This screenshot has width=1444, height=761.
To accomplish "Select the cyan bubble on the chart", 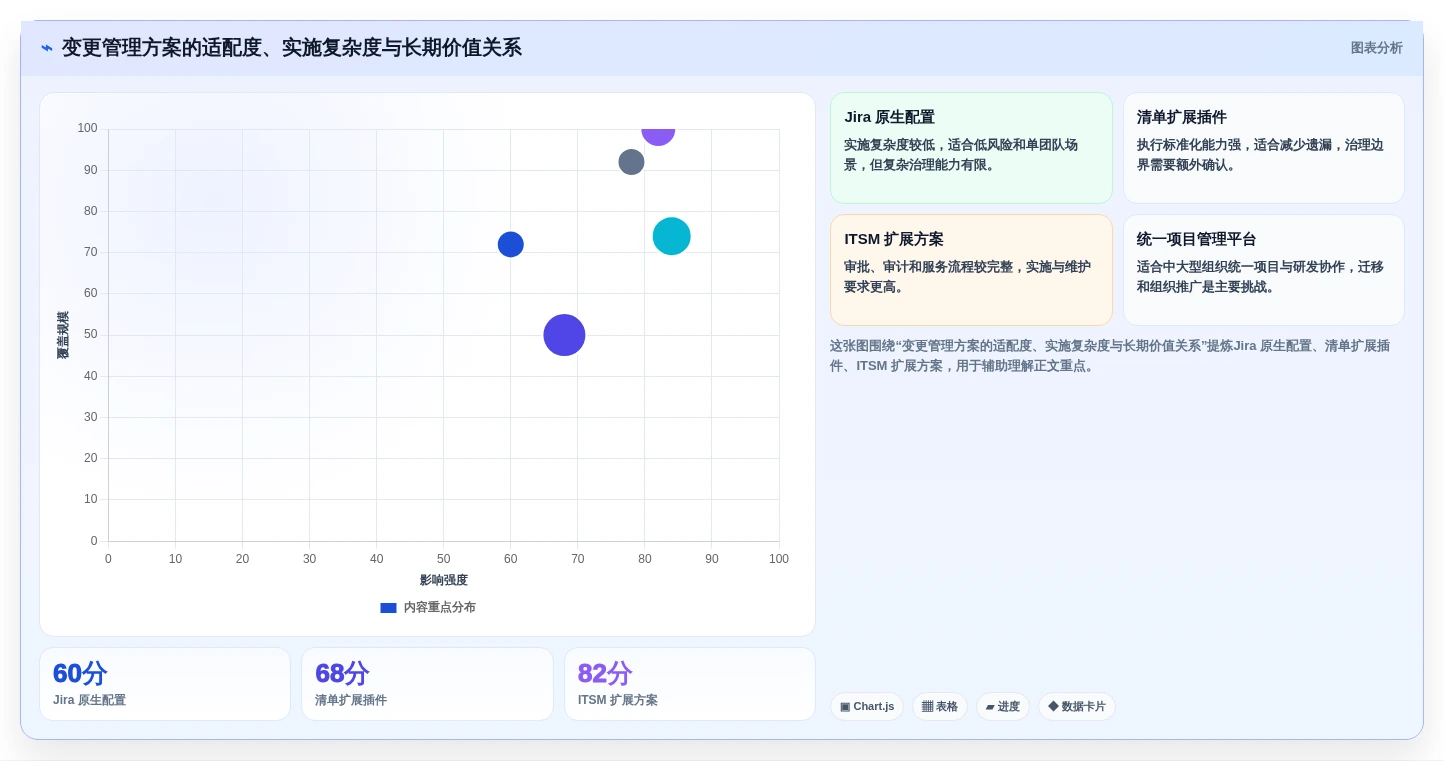I will click(672, 236).
